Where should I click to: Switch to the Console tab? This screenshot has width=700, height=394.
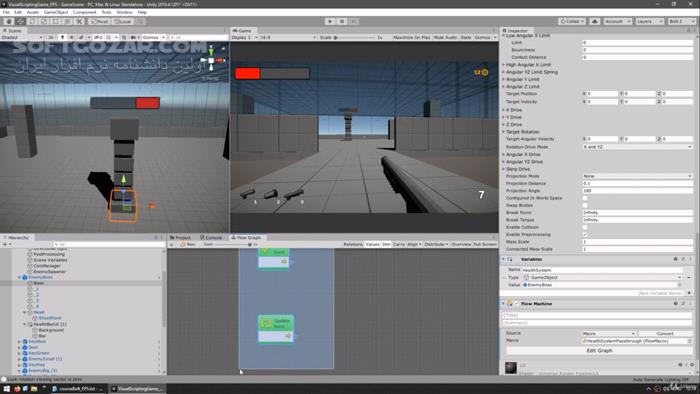point(211,237)
